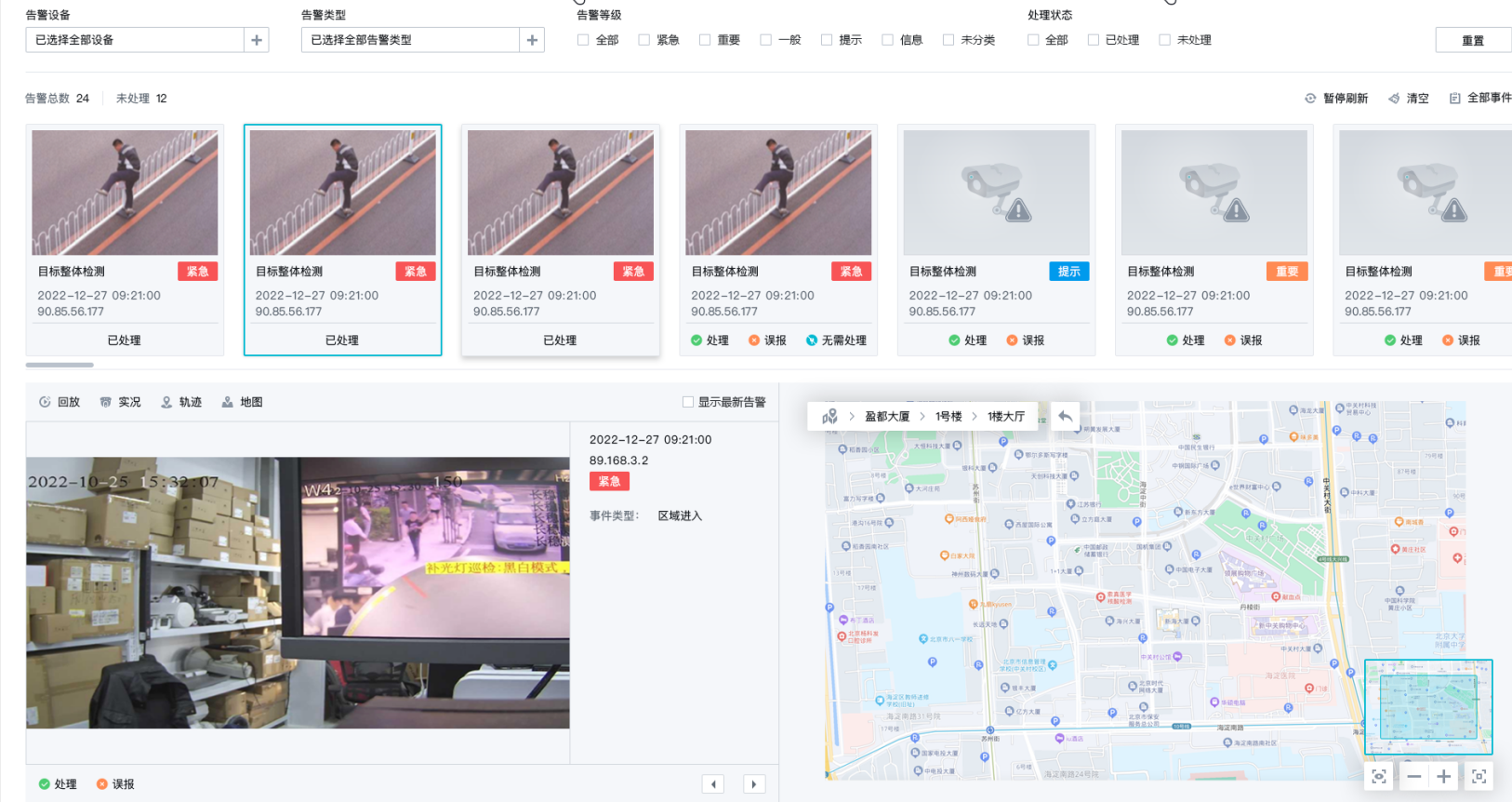Expand the 1号楼 breadcrumb level

click(x=948, y=416)
